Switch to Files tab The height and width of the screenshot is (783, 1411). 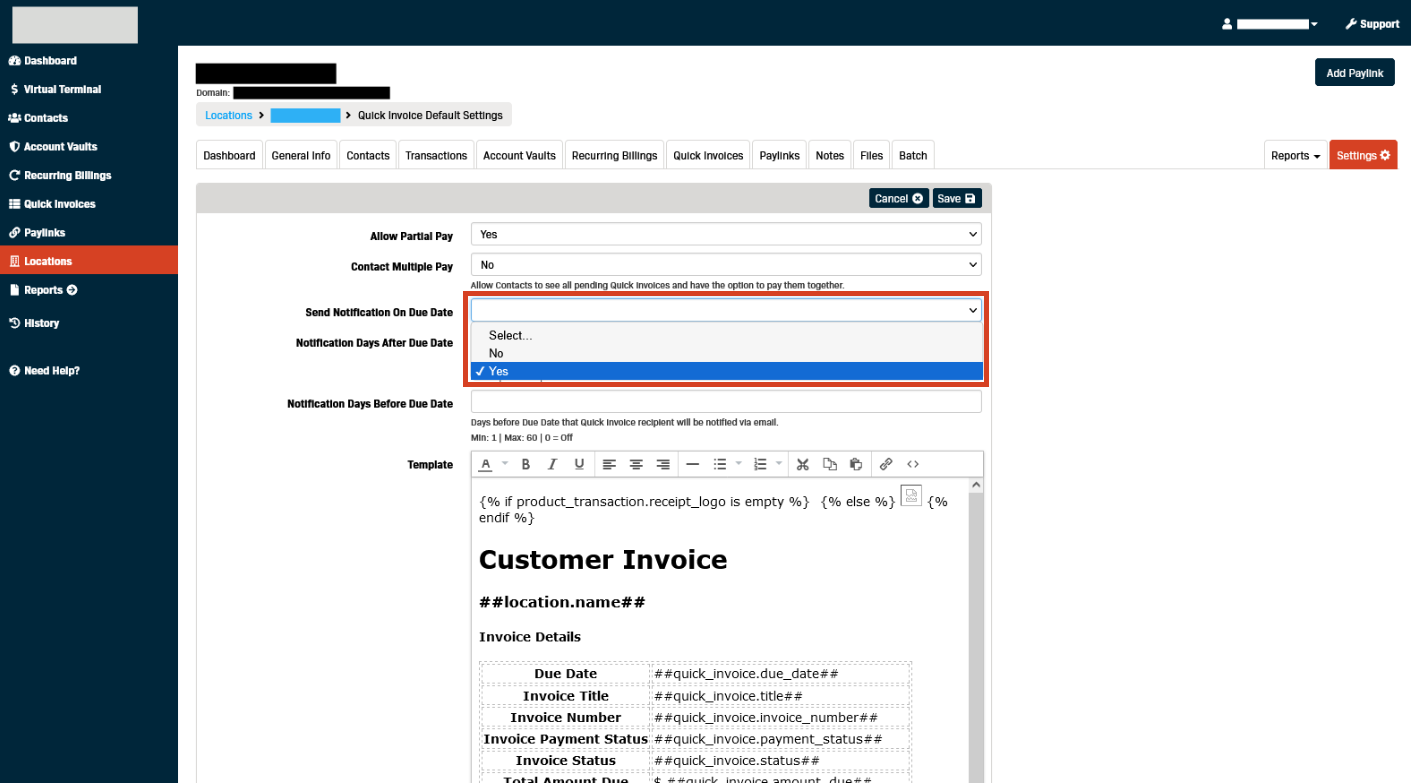click(872, 155)
